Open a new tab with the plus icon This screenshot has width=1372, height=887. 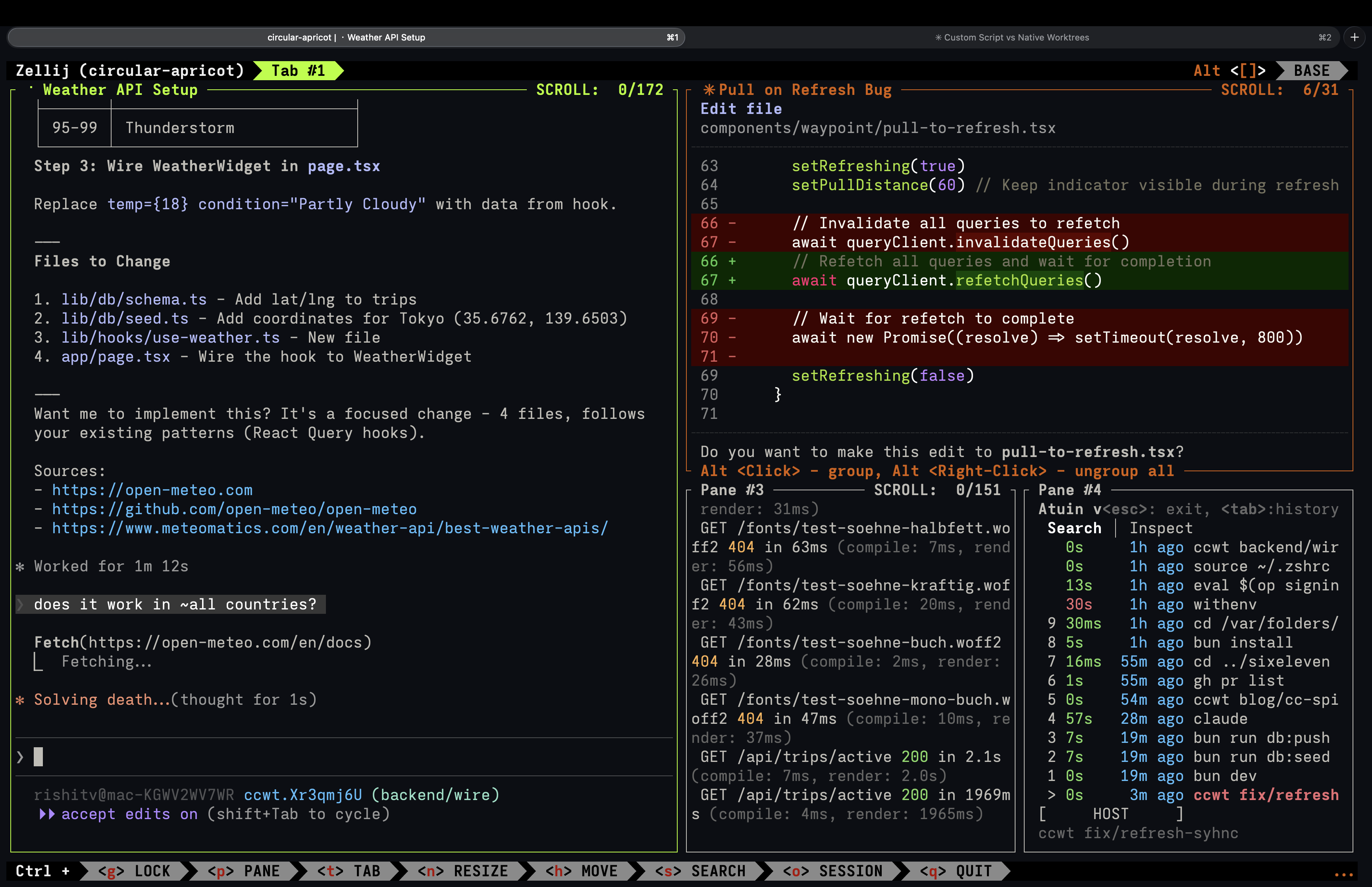1355,37
